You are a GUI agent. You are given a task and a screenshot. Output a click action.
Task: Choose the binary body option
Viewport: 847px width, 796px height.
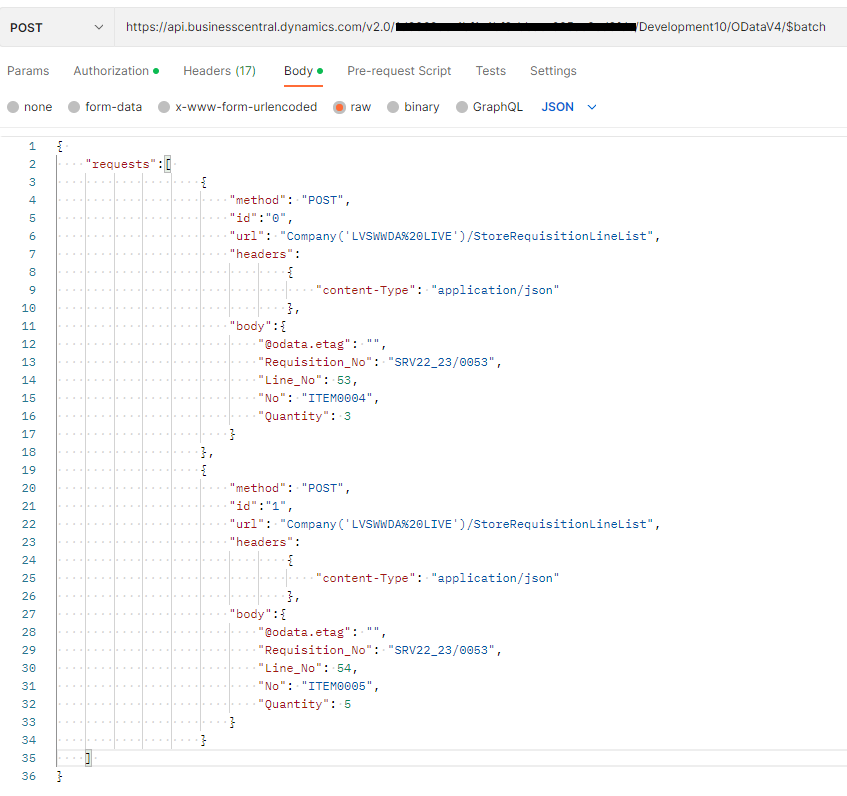pyautogui.click(x=393, y=107)
